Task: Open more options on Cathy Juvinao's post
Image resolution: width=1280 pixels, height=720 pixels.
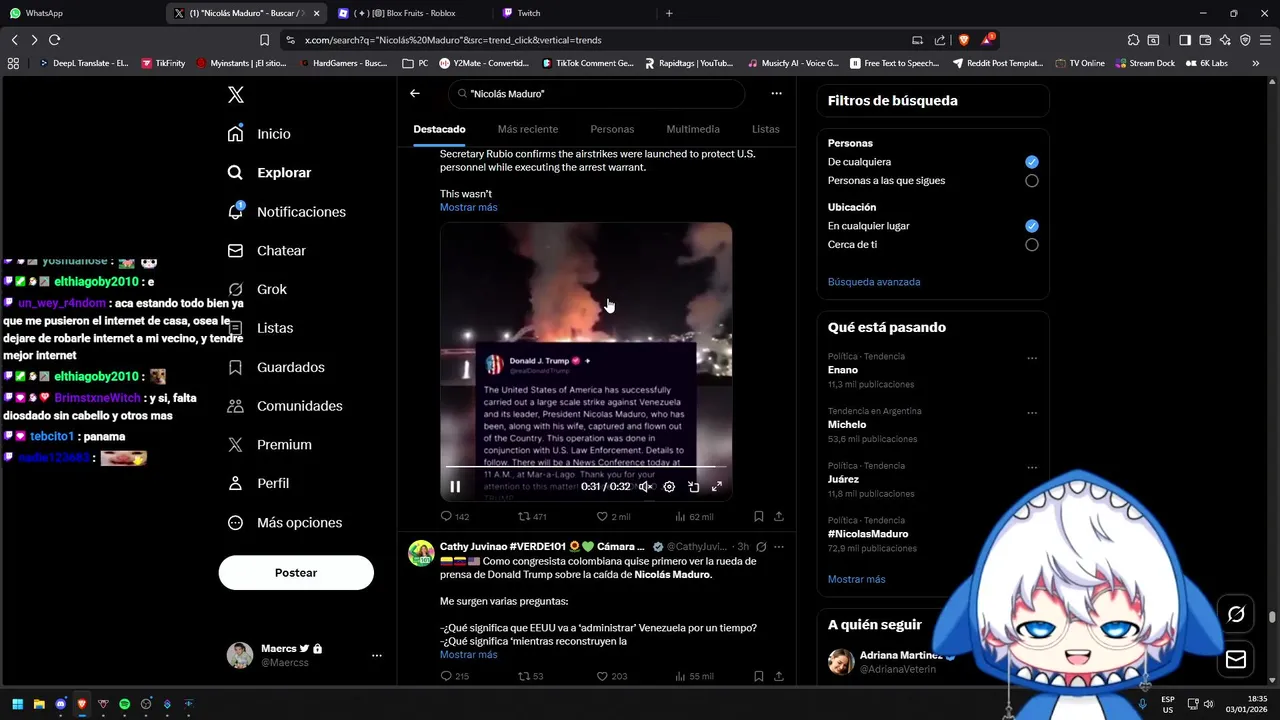Action: tap(779, 547)
